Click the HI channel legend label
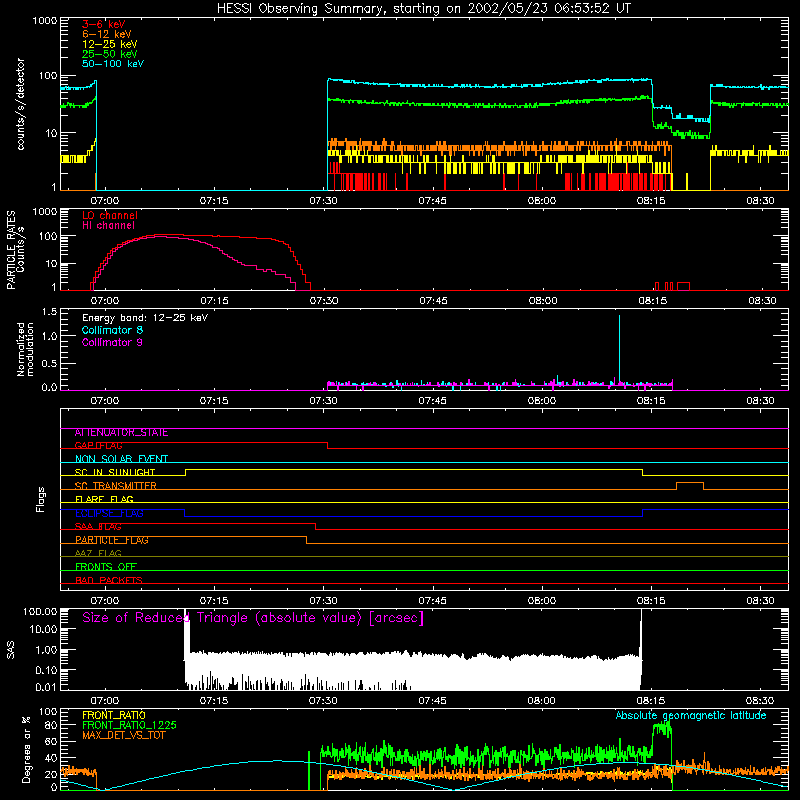Viewport: 800px width, 800px height. (x=108, y=226)
